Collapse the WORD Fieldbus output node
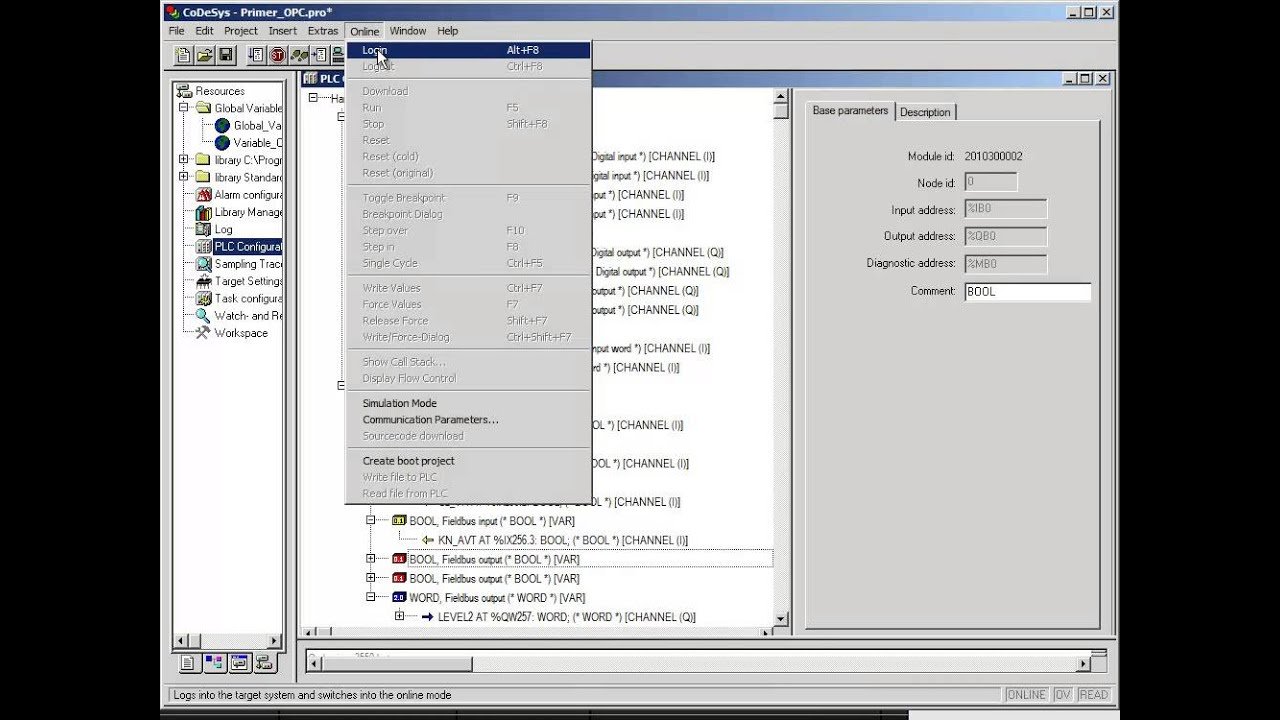This screenshot has width=1280, height=720. (371, 598)
